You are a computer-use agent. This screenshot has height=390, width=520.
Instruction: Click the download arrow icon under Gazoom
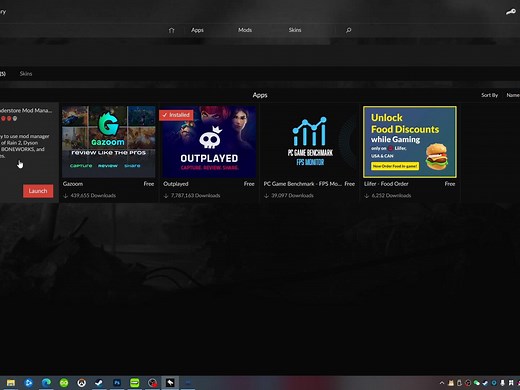click(66, 196)
